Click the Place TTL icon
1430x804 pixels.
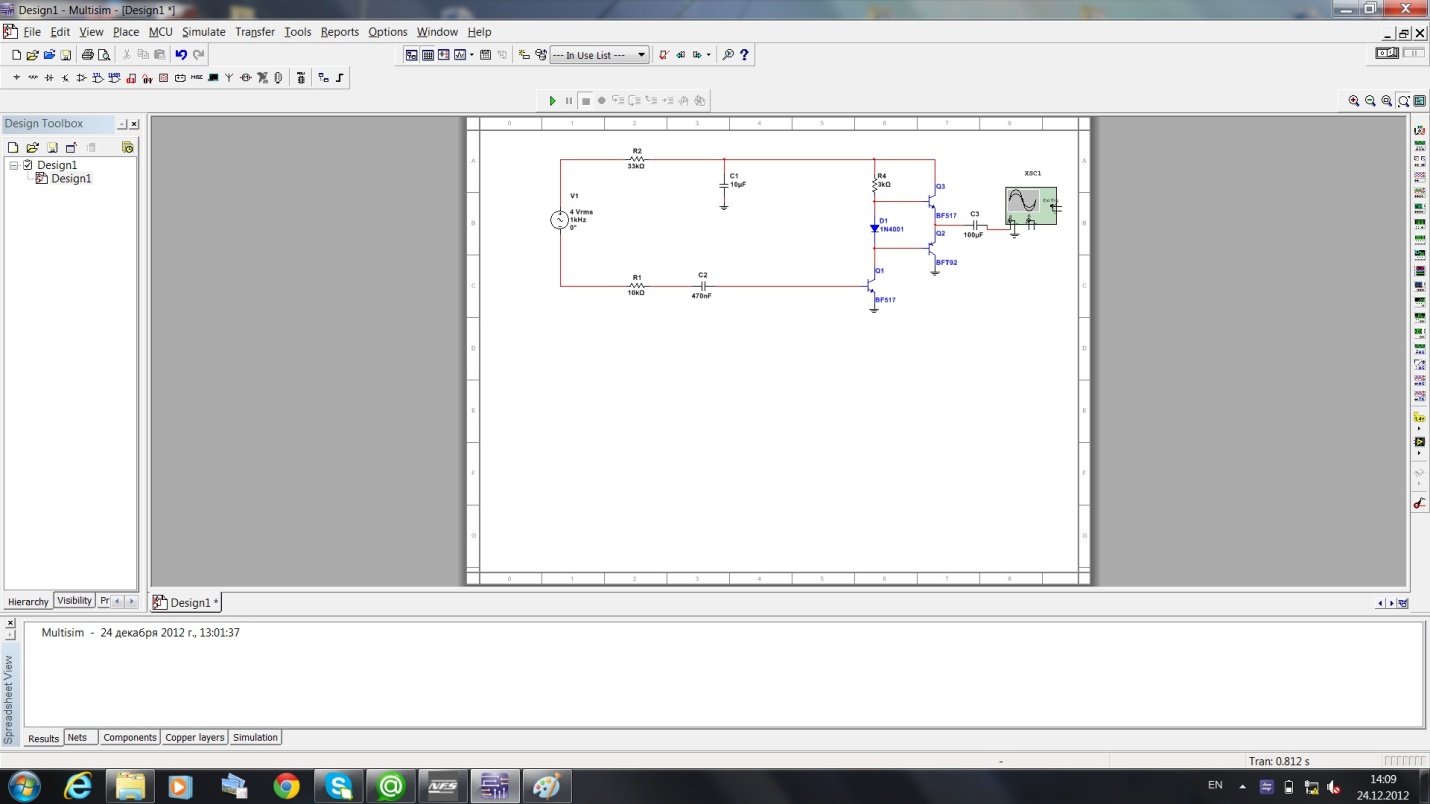pos(98,78)
